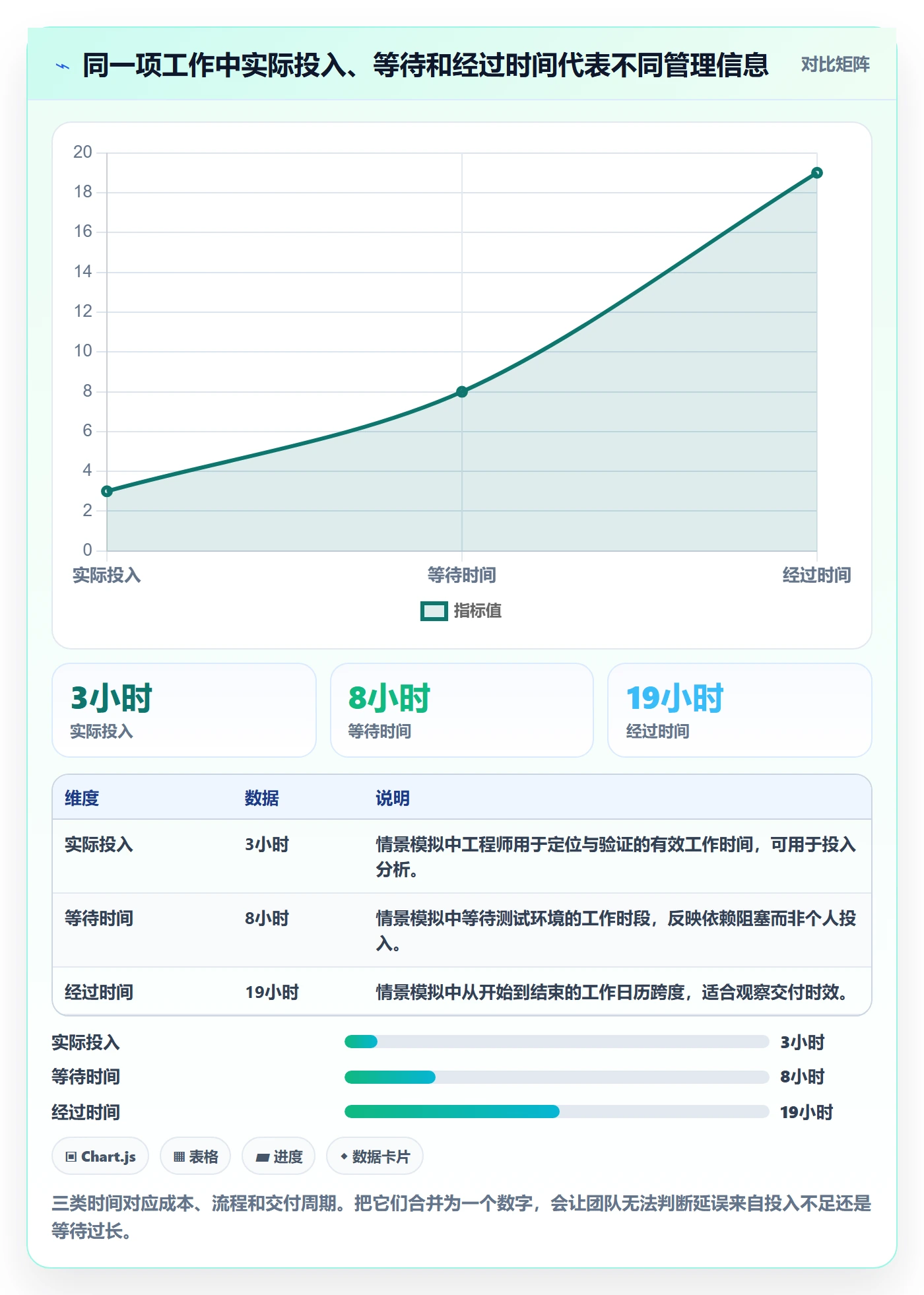Click the footer note starting with 三类时间
This screenshot has width=924, height=1295.
tap(462, 1217)
